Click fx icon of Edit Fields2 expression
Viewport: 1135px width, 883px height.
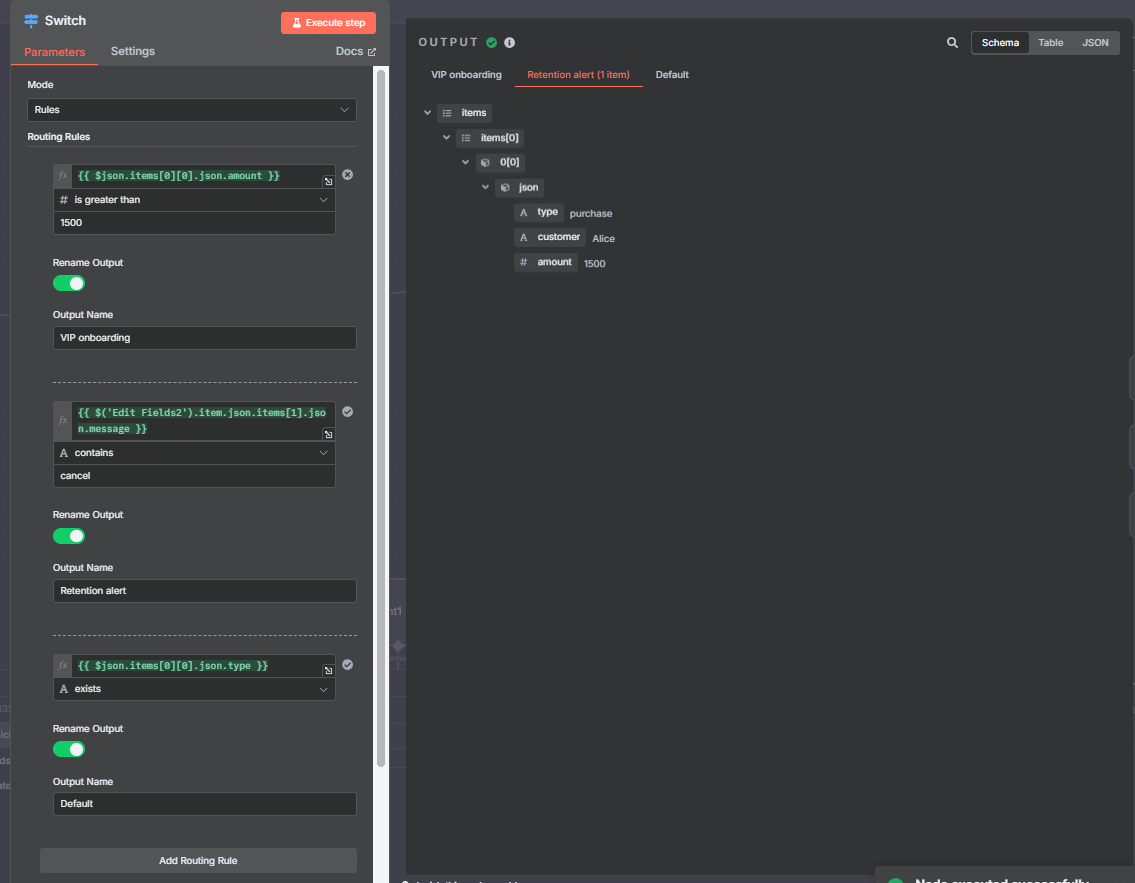[63, 421]
